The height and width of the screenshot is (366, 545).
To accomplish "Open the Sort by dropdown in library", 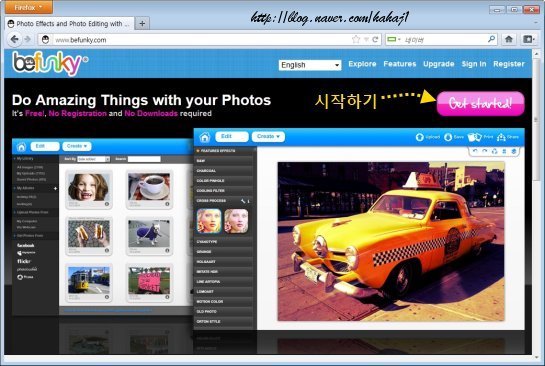I will (x=93, y=159).
